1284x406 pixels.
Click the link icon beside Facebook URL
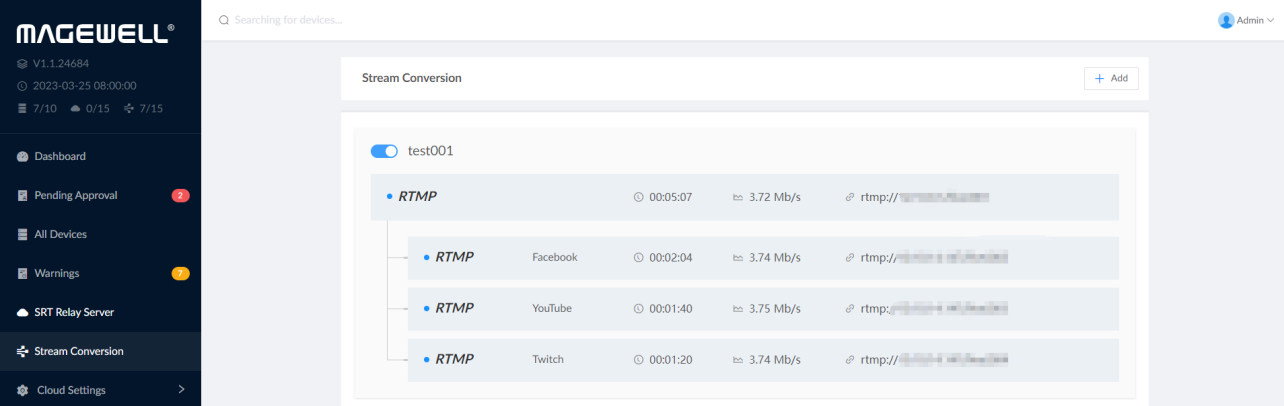point(850,257)
